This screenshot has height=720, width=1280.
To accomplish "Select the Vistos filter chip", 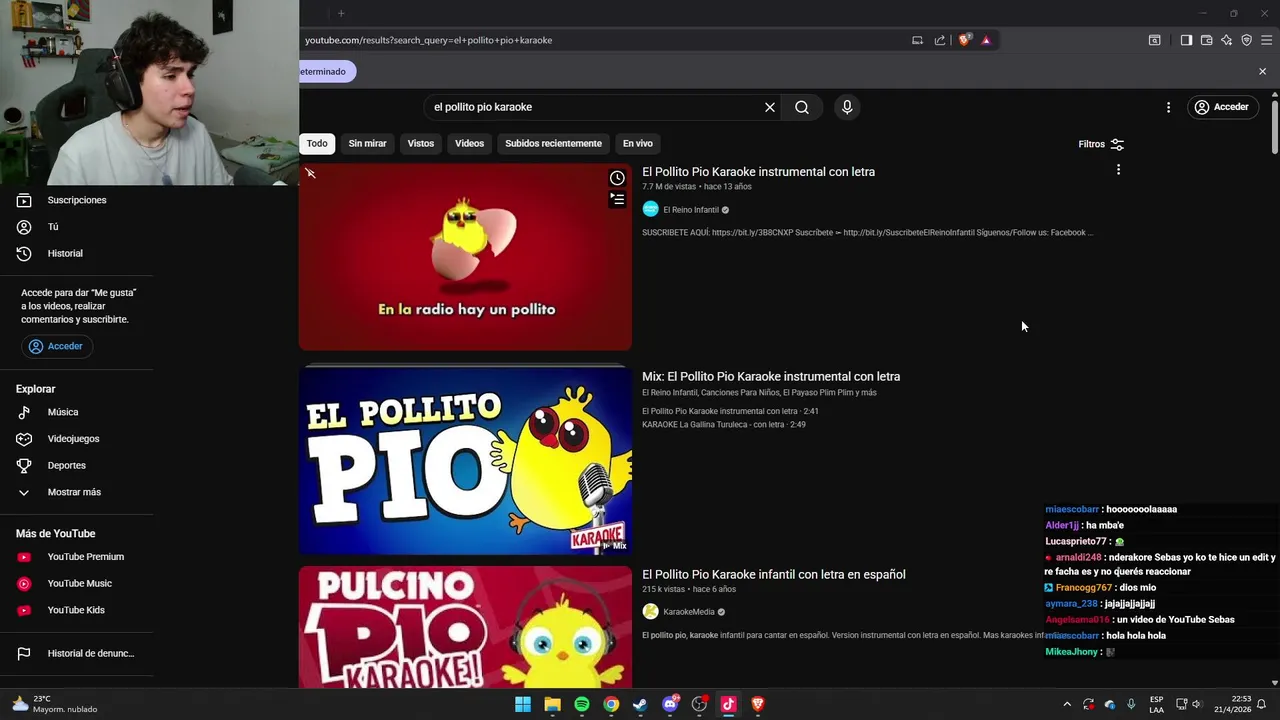I will (421, 143).
